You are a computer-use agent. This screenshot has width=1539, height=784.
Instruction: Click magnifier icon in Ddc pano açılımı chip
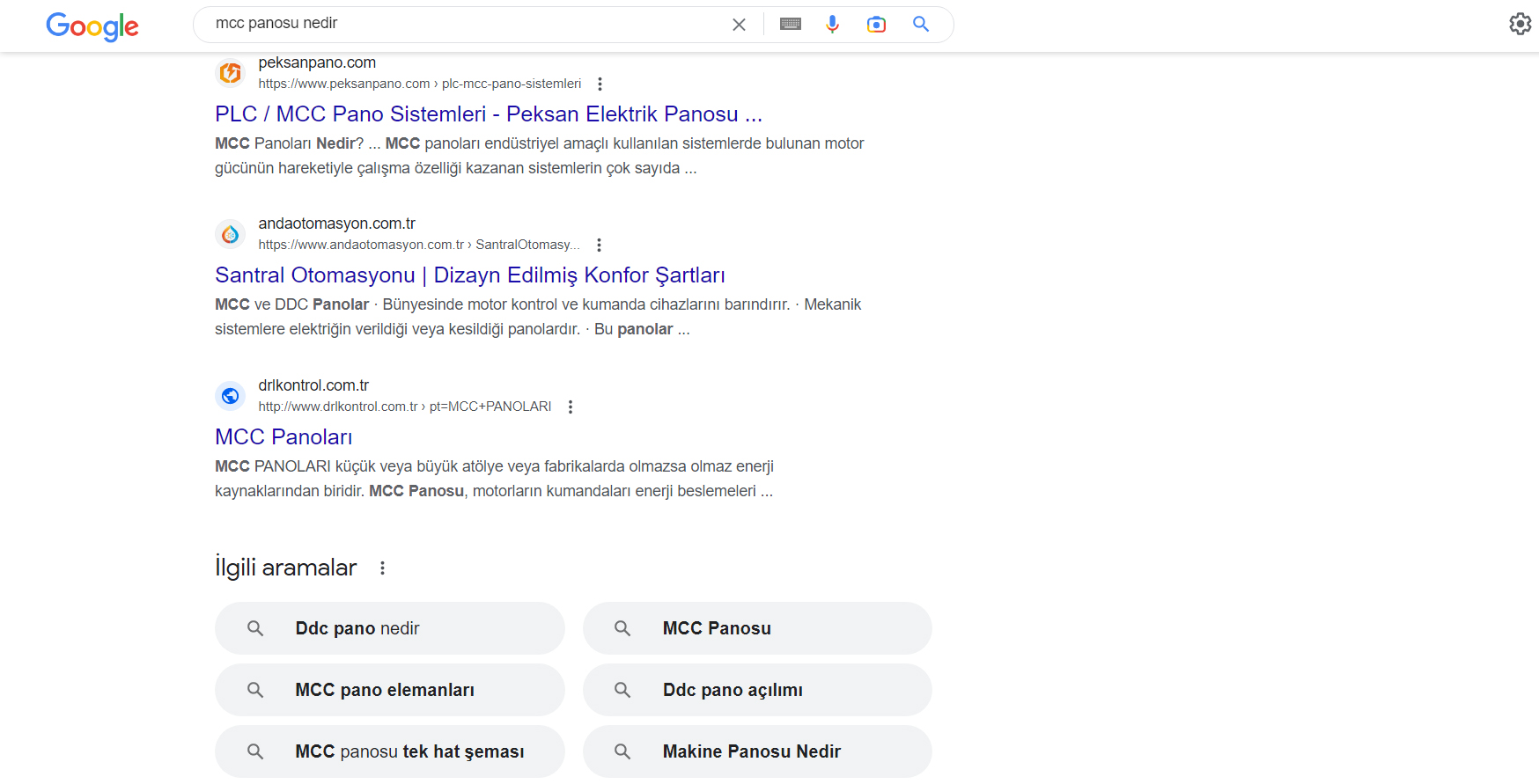(622, 690)
